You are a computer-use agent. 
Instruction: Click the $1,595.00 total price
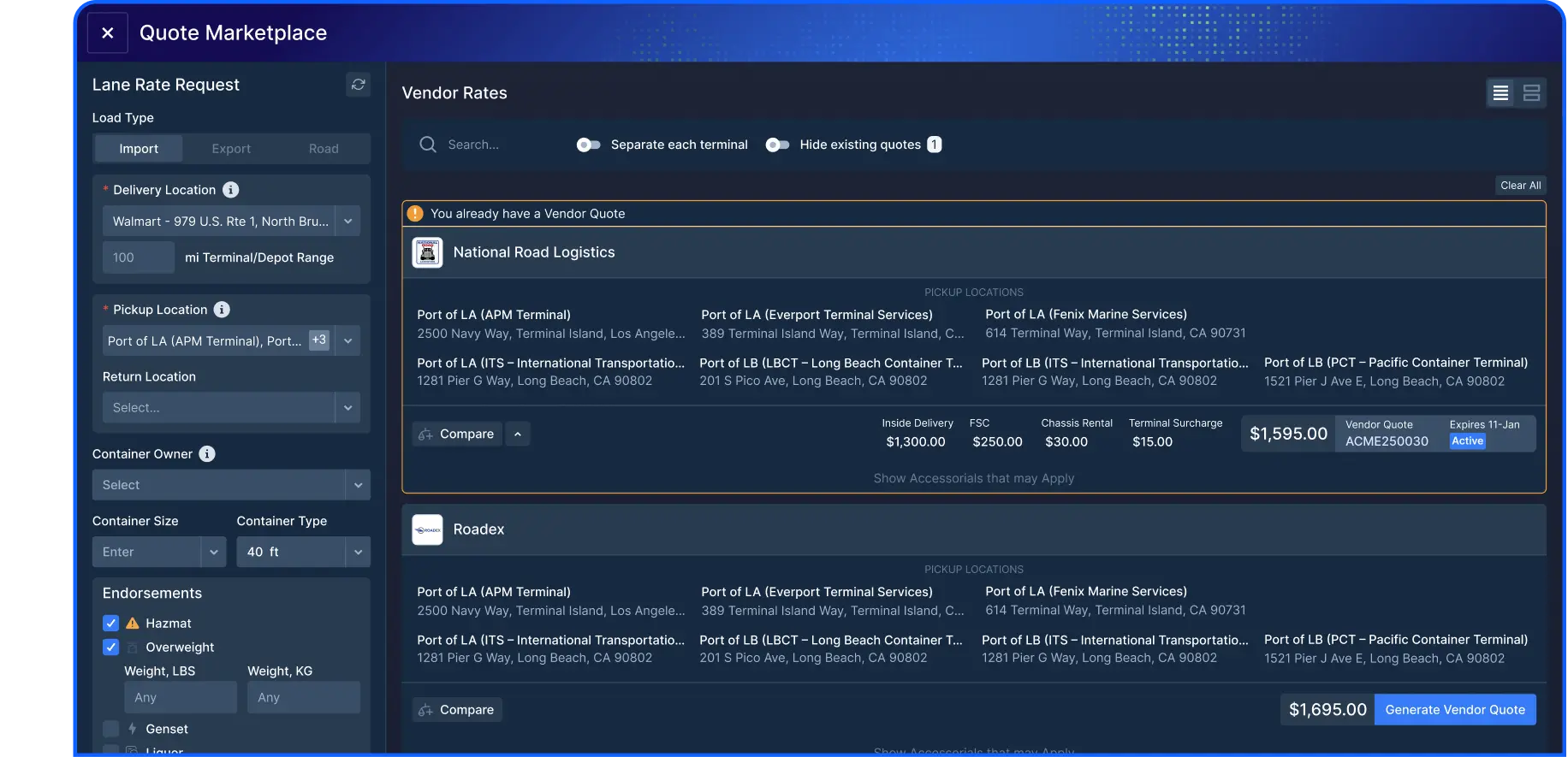pos(1288,434)
